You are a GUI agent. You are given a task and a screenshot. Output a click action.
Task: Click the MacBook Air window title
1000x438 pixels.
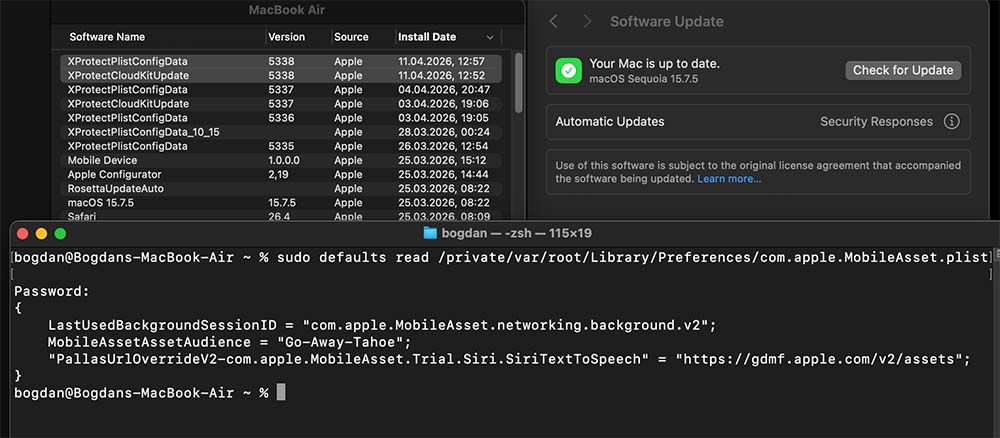286,10
